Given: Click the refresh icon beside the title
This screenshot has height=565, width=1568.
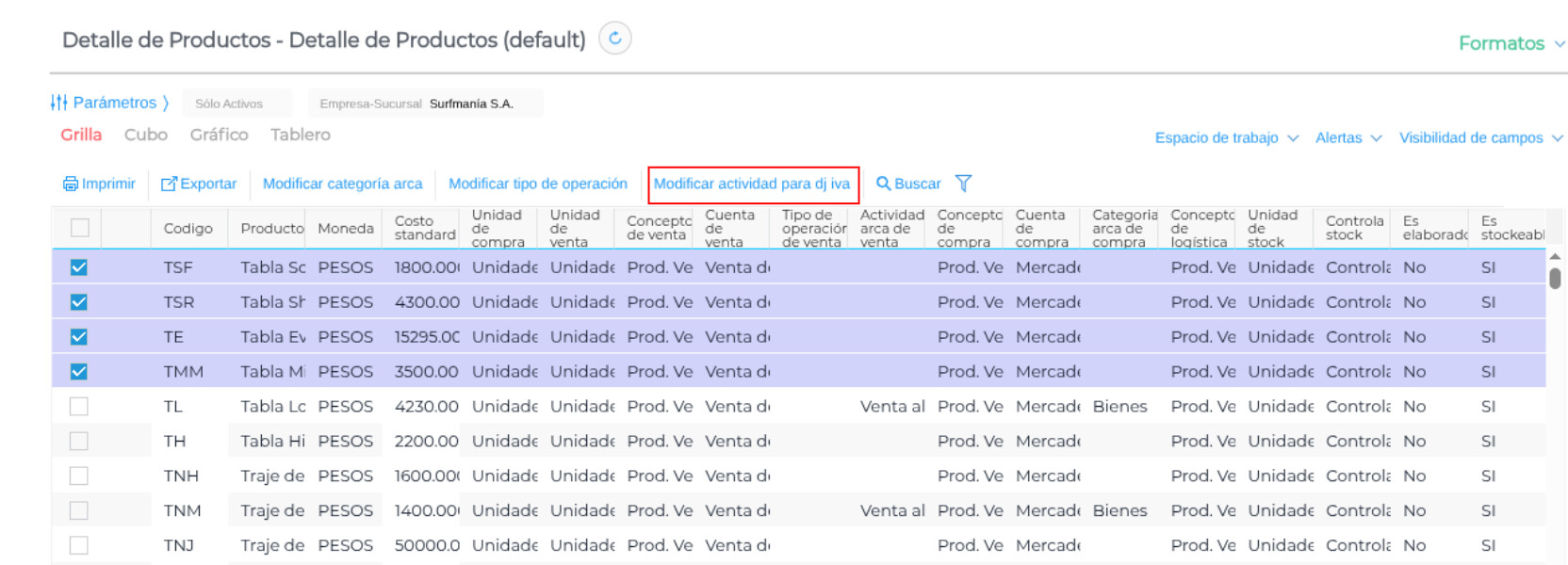Looking at the screenshot, I should [x=615, y=39].
